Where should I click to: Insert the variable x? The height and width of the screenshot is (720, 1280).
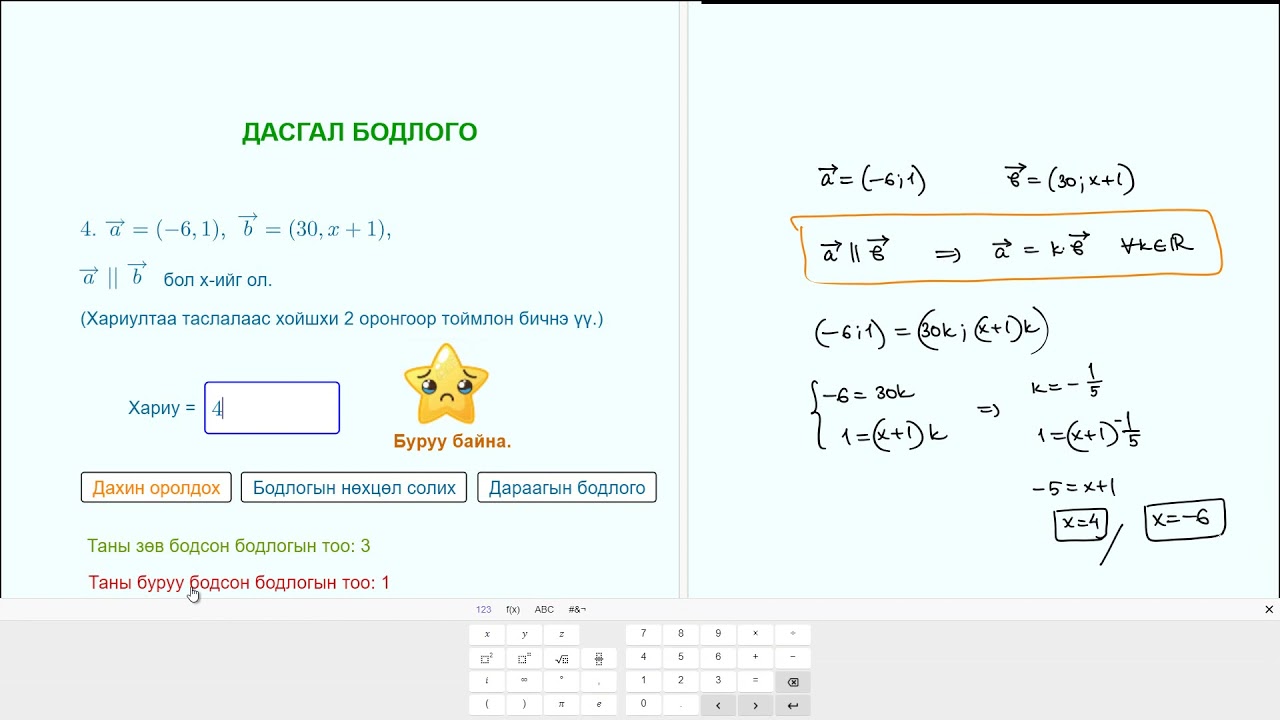tap(487, 634)
